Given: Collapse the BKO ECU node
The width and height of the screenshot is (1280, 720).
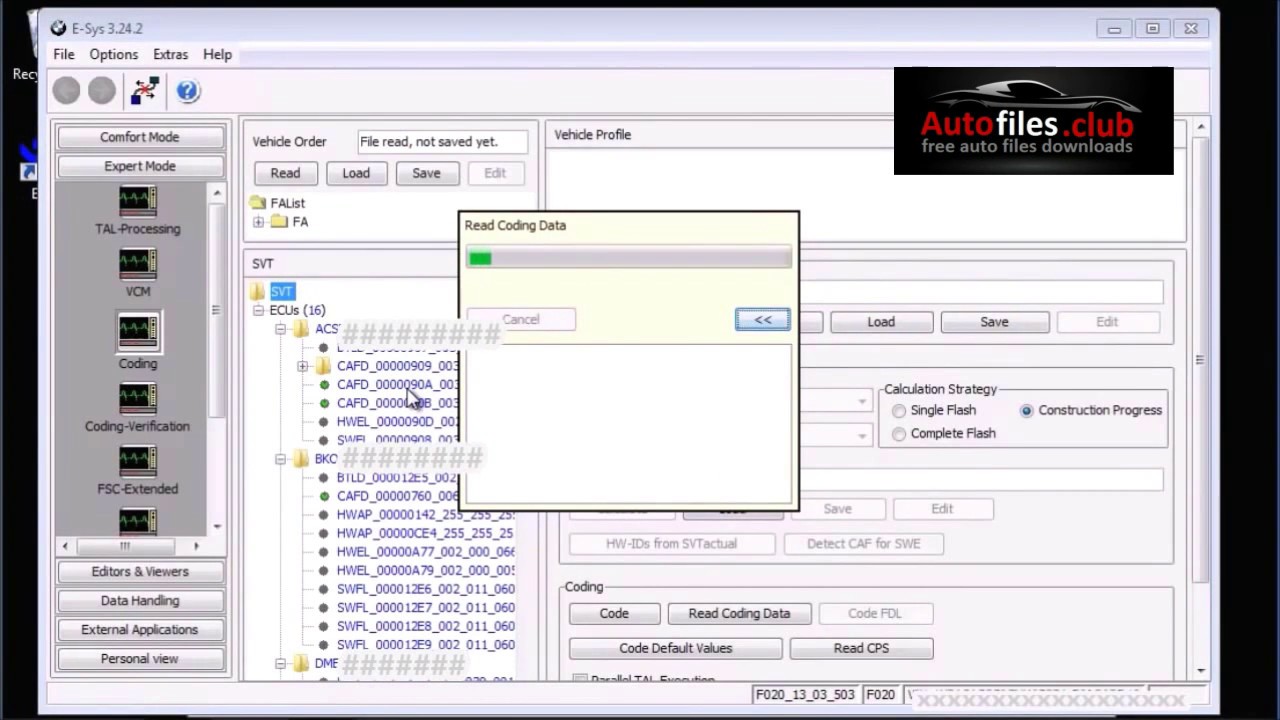Looking at the screenshot, I should point(280,459).
